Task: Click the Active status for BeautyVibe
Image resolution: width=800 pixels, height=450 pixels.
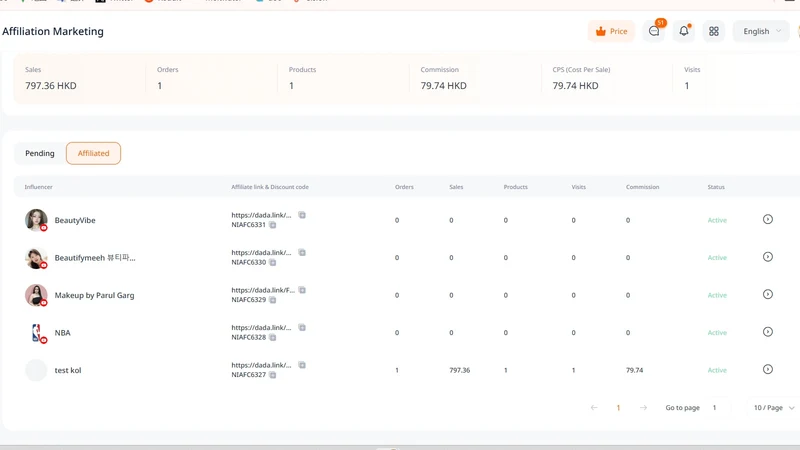Action: point(717,220)
